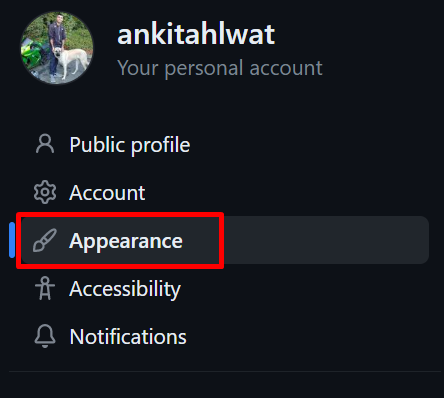Open the Notifications settings label
444x398 pixels.
[128, 337]
